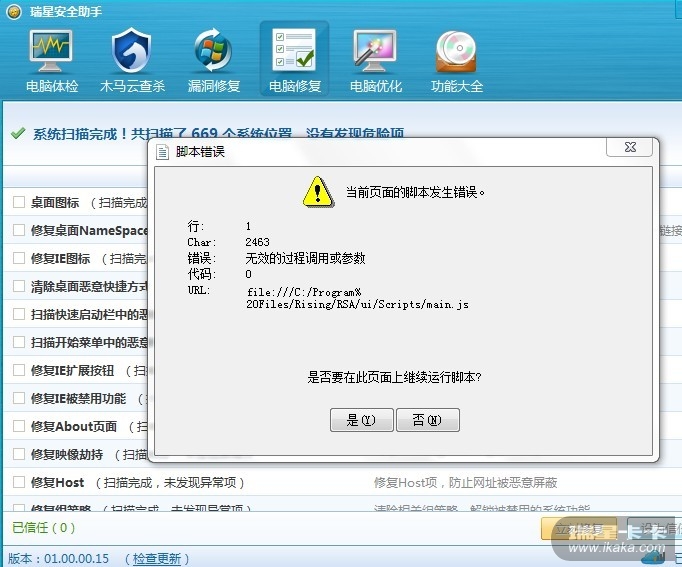Click the 电脑优化 tab label
Viewport: 682px width, 567px height.
376,86
